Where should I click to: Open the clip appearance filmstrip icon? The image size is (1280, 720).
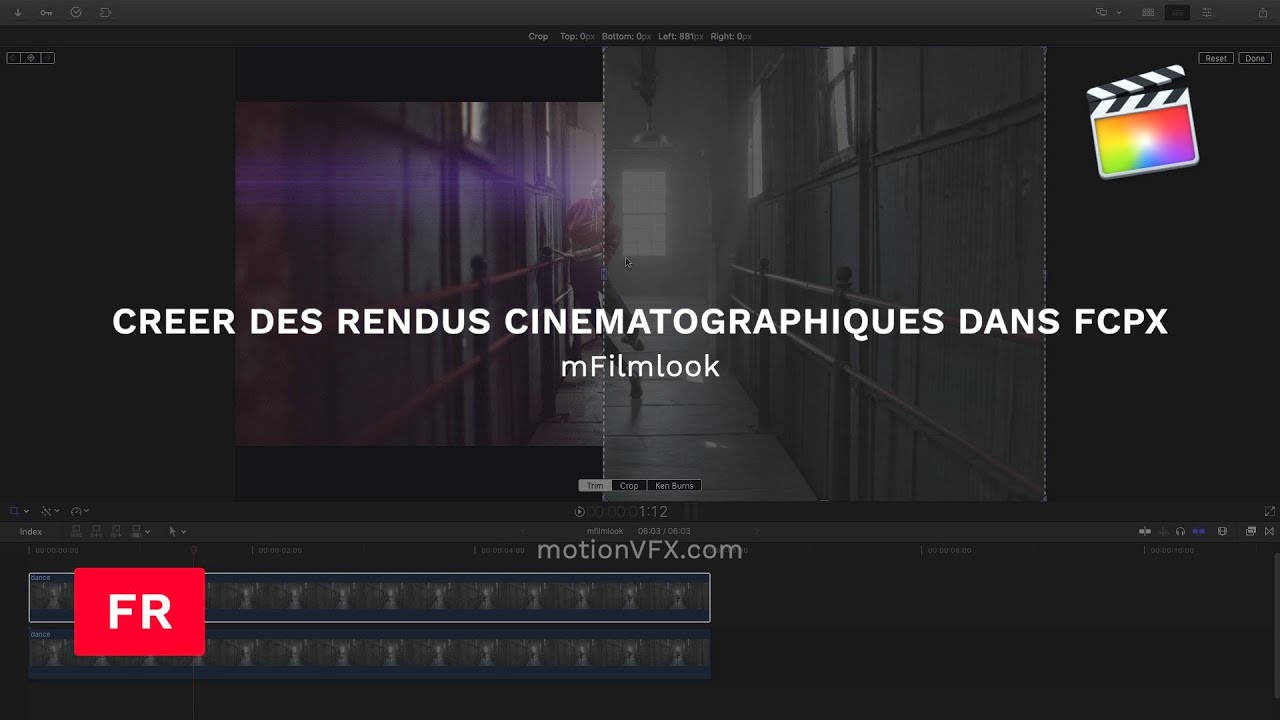click(x=1222, y=532)
